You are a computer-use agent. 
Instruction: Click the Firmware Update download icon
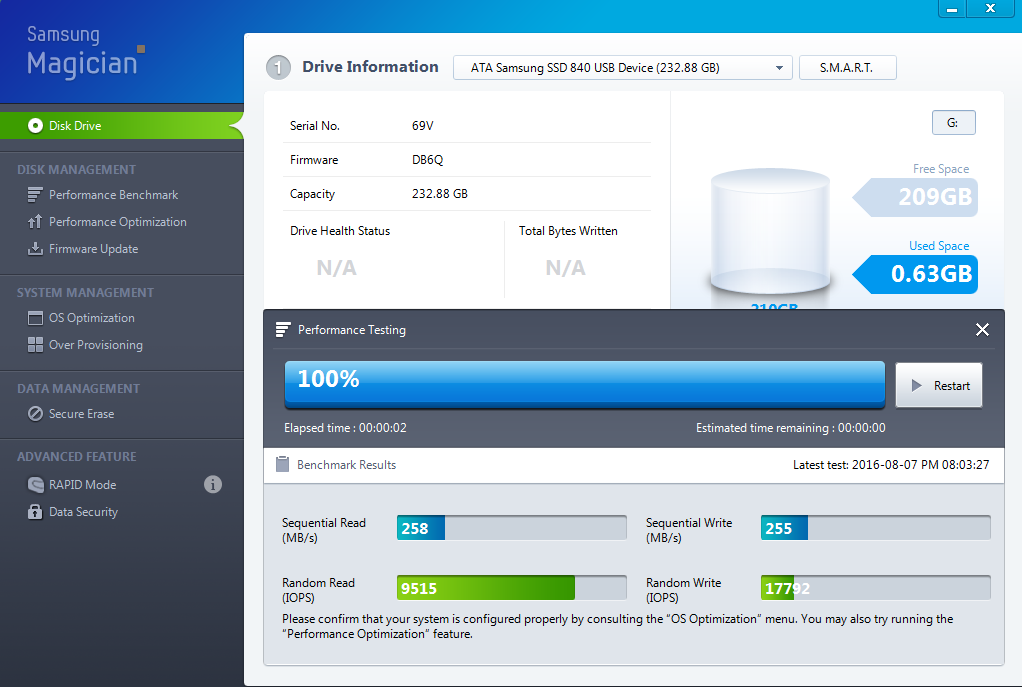(x=35, y=249)
